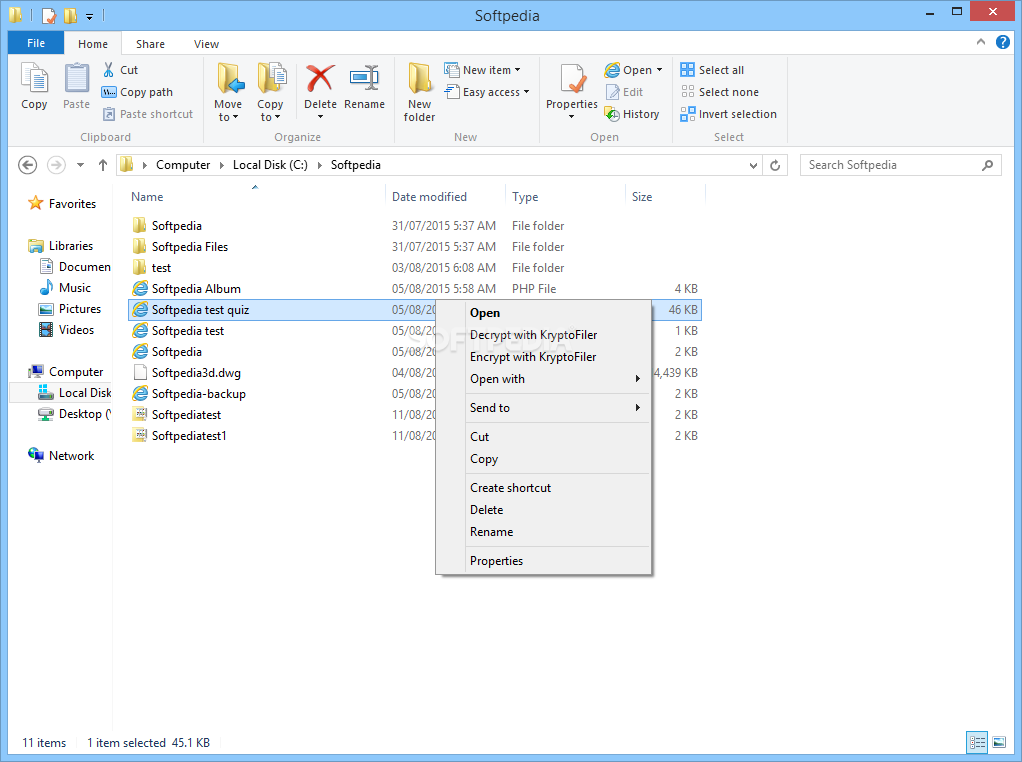Select the Softpediatest1 file
This screenshot has height=762, width=1022.
[x=415, y=435]
